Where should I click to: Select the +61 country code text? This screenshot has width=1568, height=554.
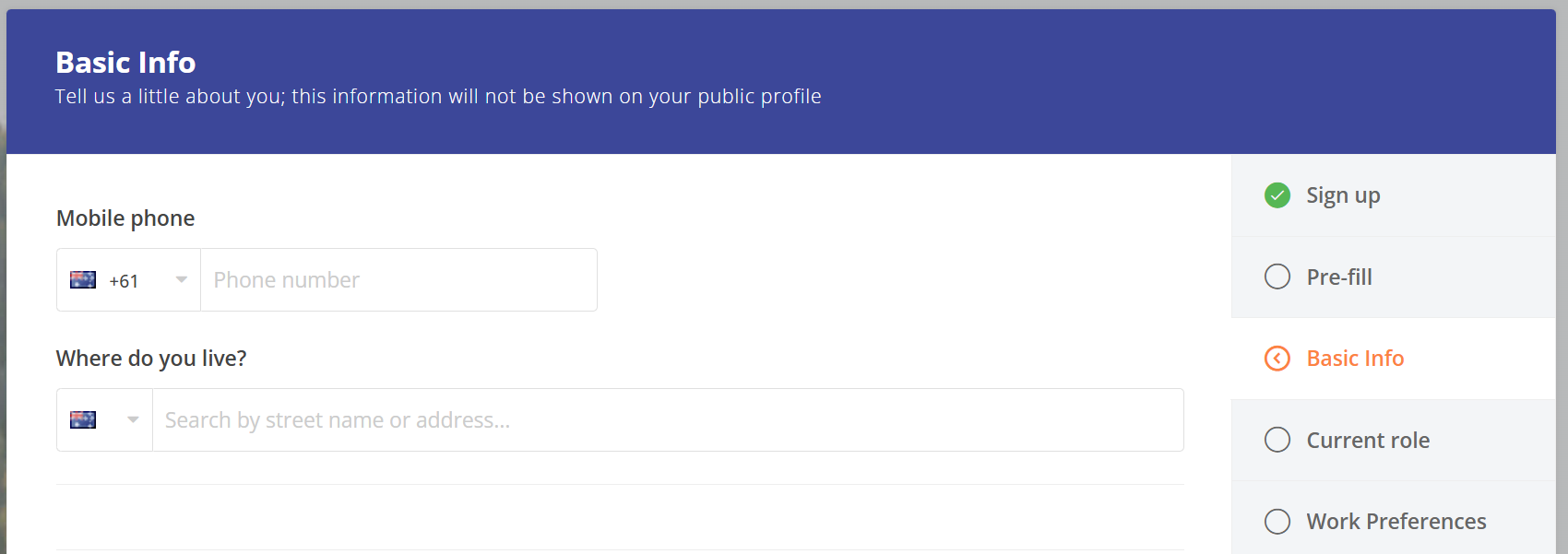(x=124, y=281)
